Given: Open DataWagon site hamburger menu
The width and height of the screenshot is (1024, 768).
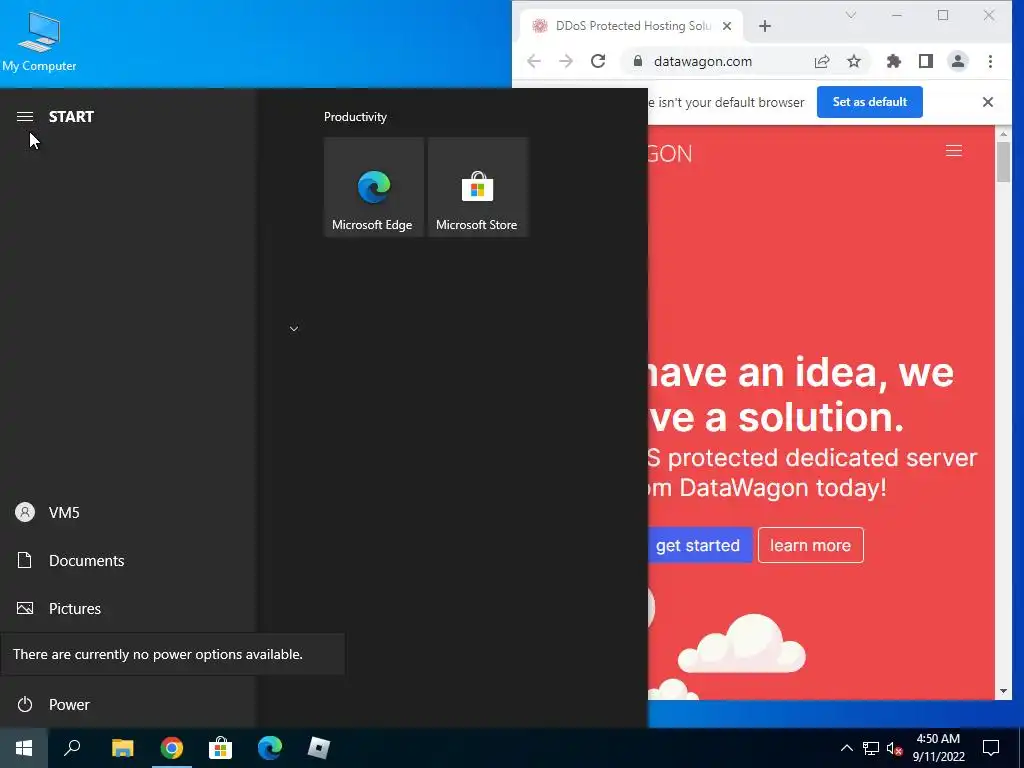Looking at the screenshot, I should (953, 151).
